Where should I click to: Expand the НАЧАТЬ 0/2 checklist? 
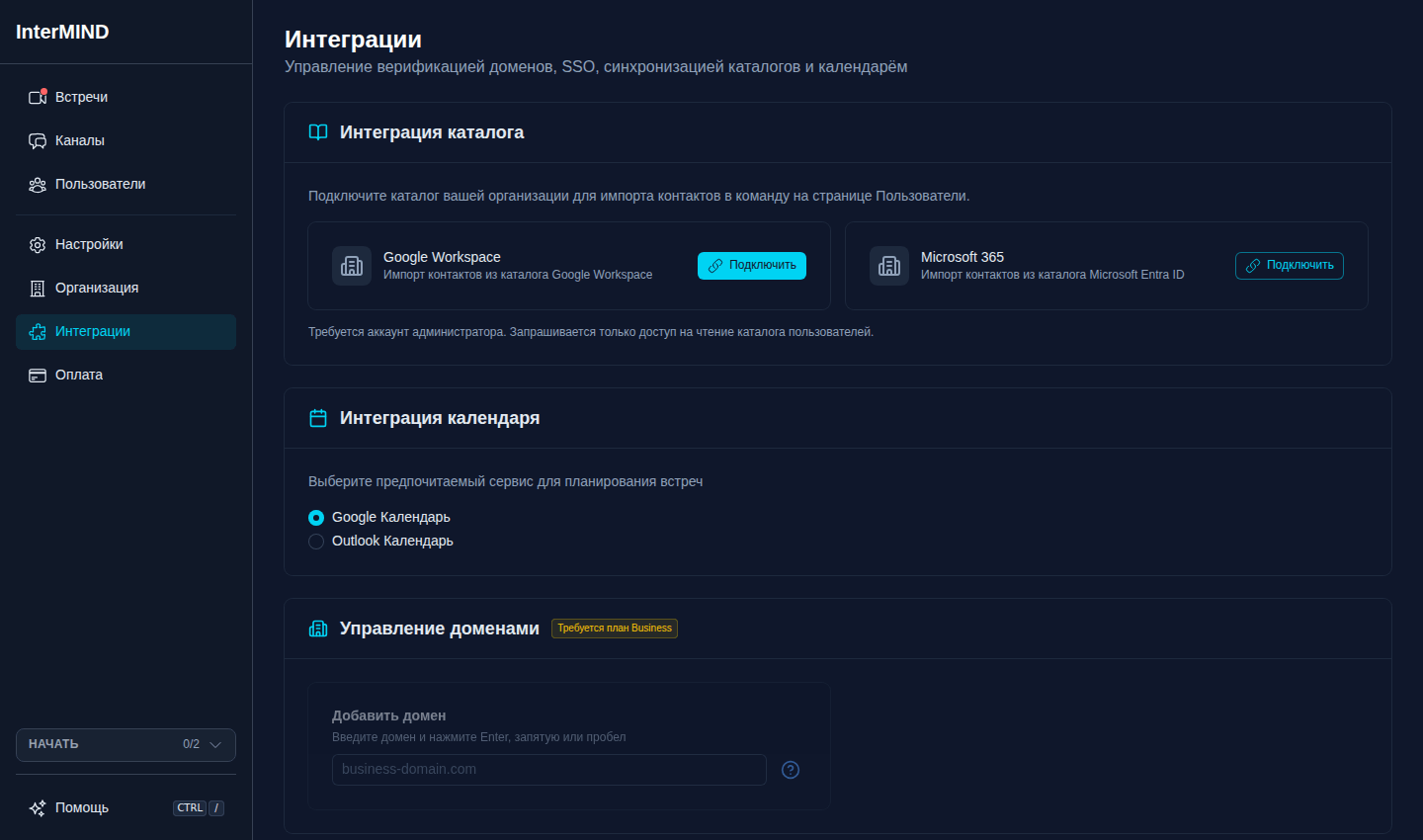coord(126,745)
